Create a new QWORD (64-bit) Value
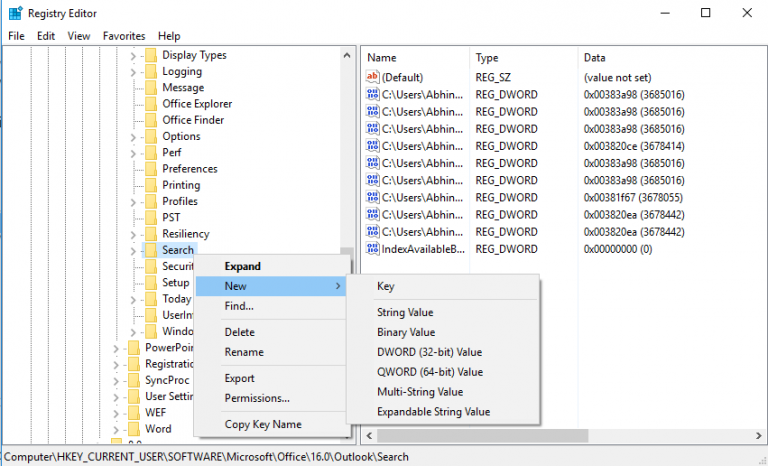Viewport: 768px width, 466px height. click(443, 372)
